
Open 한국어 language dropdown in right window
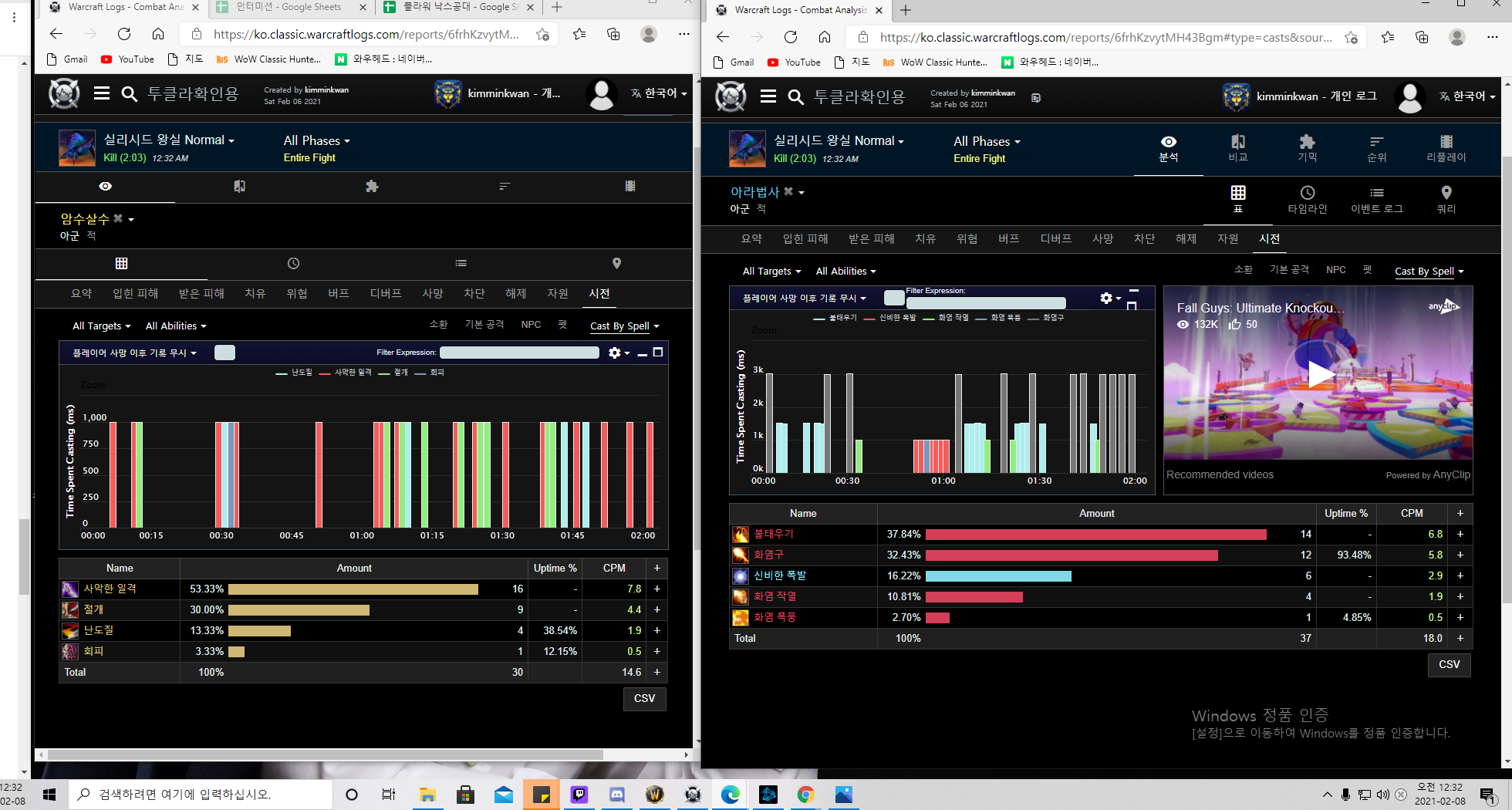1467,96
